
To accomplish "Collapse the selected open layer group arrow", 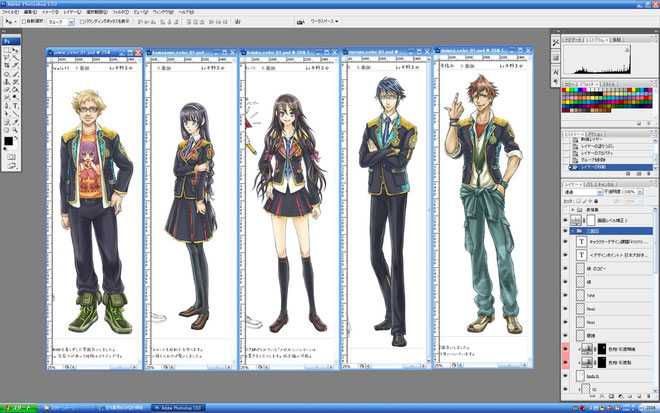I will (x=572, y=231).
